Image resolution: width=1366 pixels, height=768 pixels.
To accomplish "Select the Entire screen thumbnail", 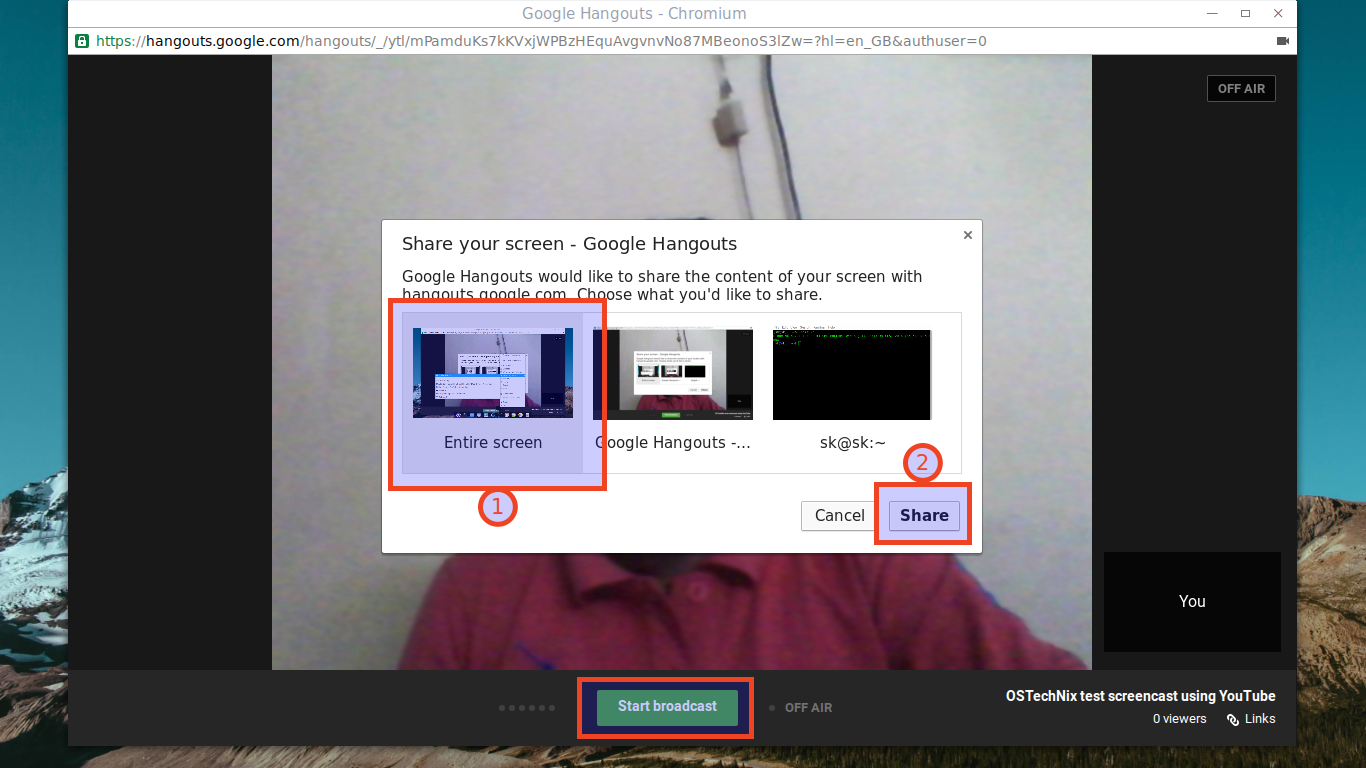I will pyautogui.click(x=493, y=374).
